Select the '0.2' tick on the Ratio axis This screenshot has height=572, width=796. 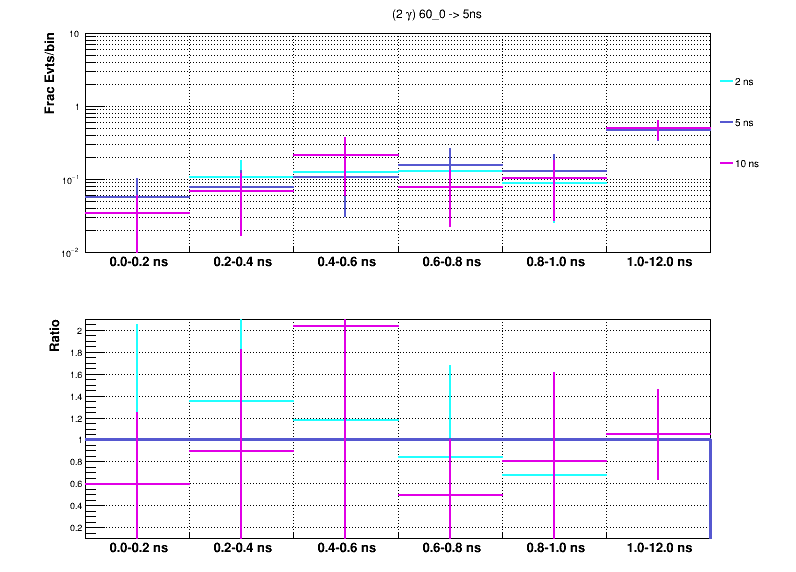click(72, 528)
